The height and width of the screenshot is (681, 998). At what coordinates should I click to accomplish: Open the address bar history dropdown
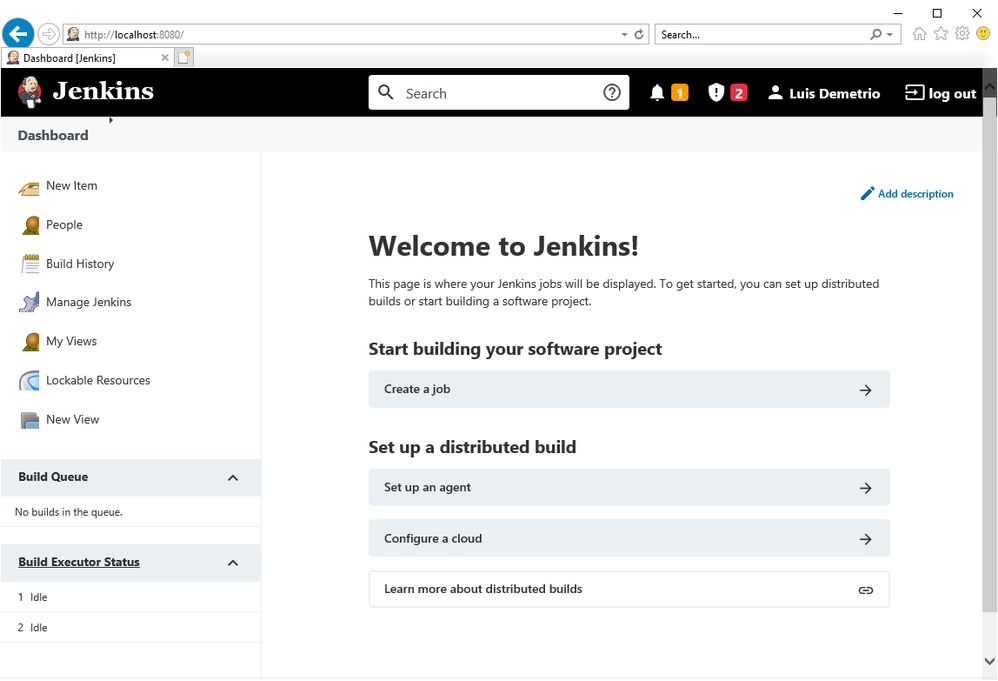pos(624,34)
